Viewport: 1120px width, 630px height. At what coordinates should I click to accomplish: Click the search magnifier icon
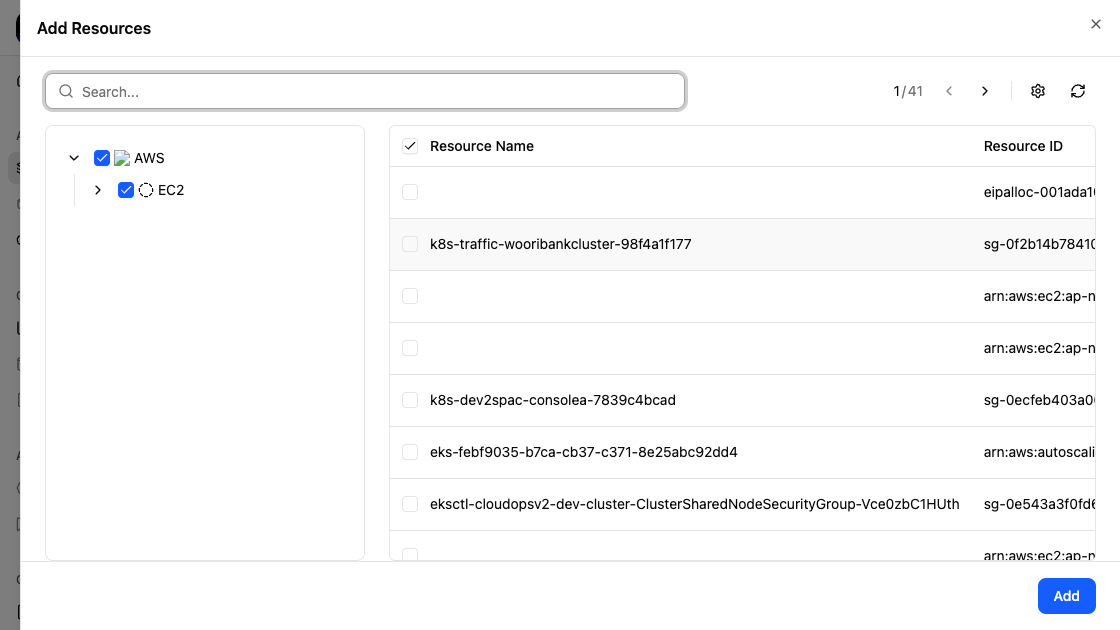click(x=67, y=91)
